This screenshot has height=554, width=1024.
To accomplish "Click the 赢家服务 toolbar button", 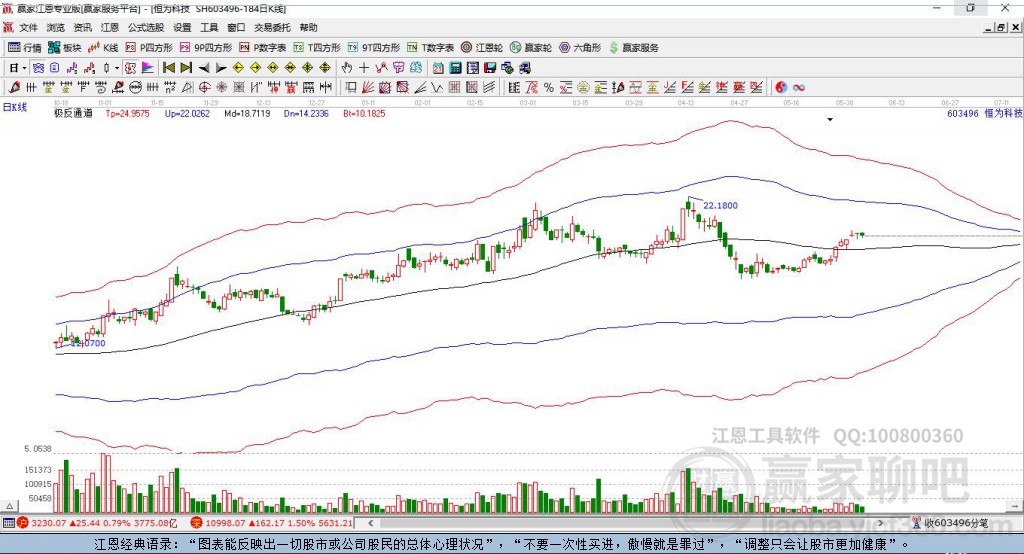I will (x=633, y=48).
